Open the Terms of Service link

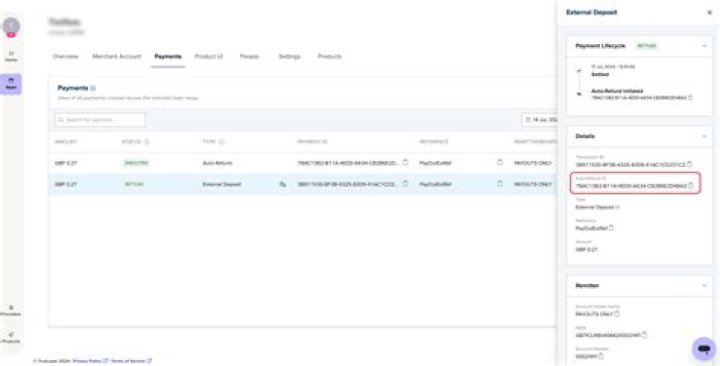coord(131,361)
